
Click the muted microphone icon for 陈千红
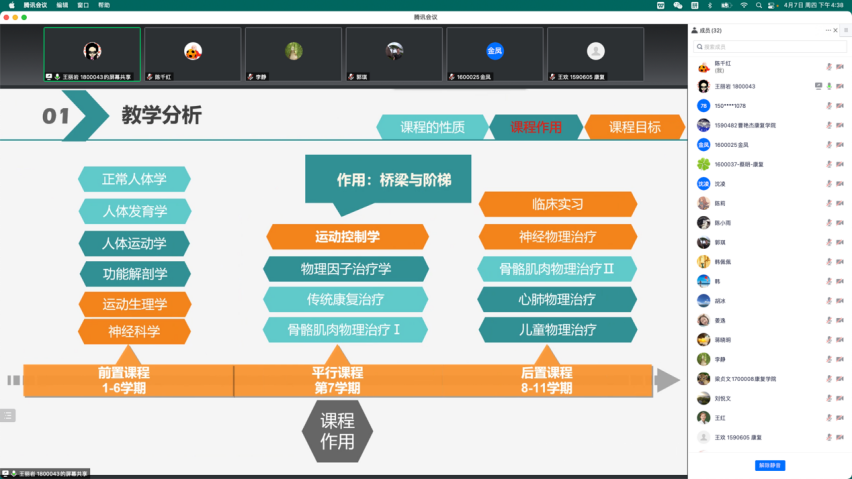pyautogui.click(x=828, y=67)
